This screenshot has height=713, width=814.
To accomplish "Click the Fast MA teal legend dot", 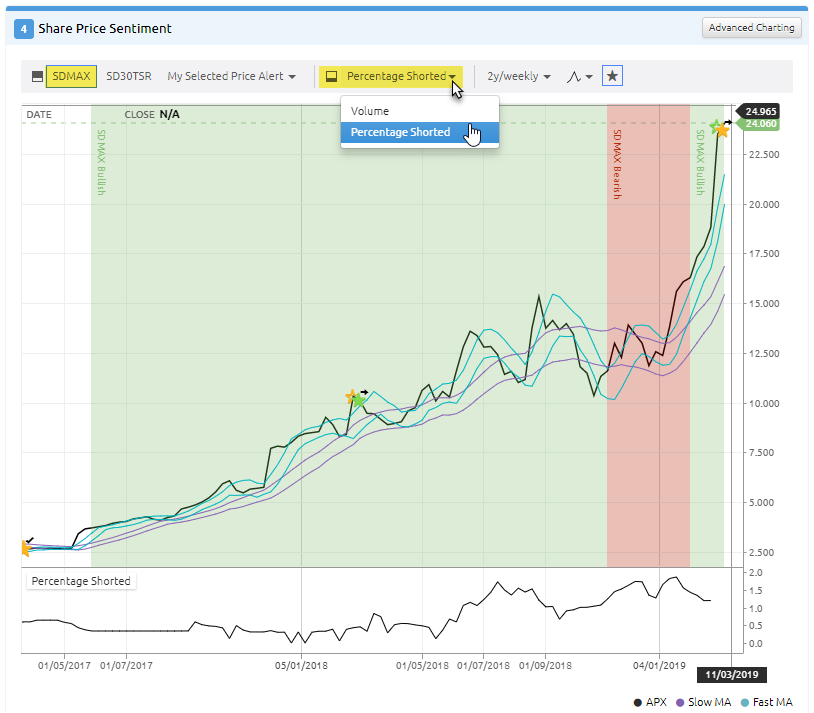I will (x=745, y=703).
